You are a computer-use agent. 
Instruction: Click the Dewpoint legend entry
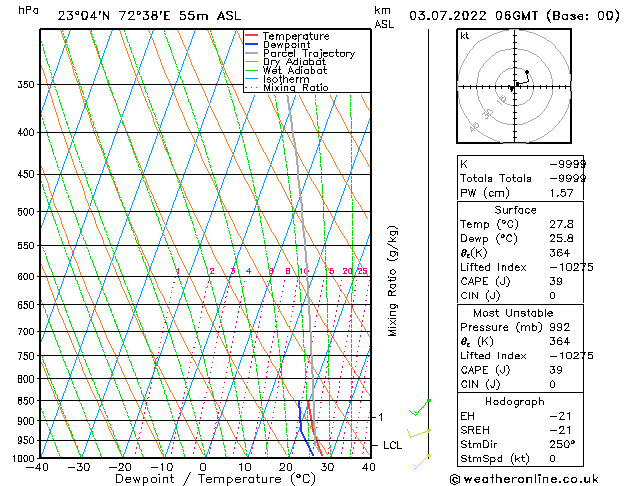[278, 45]
